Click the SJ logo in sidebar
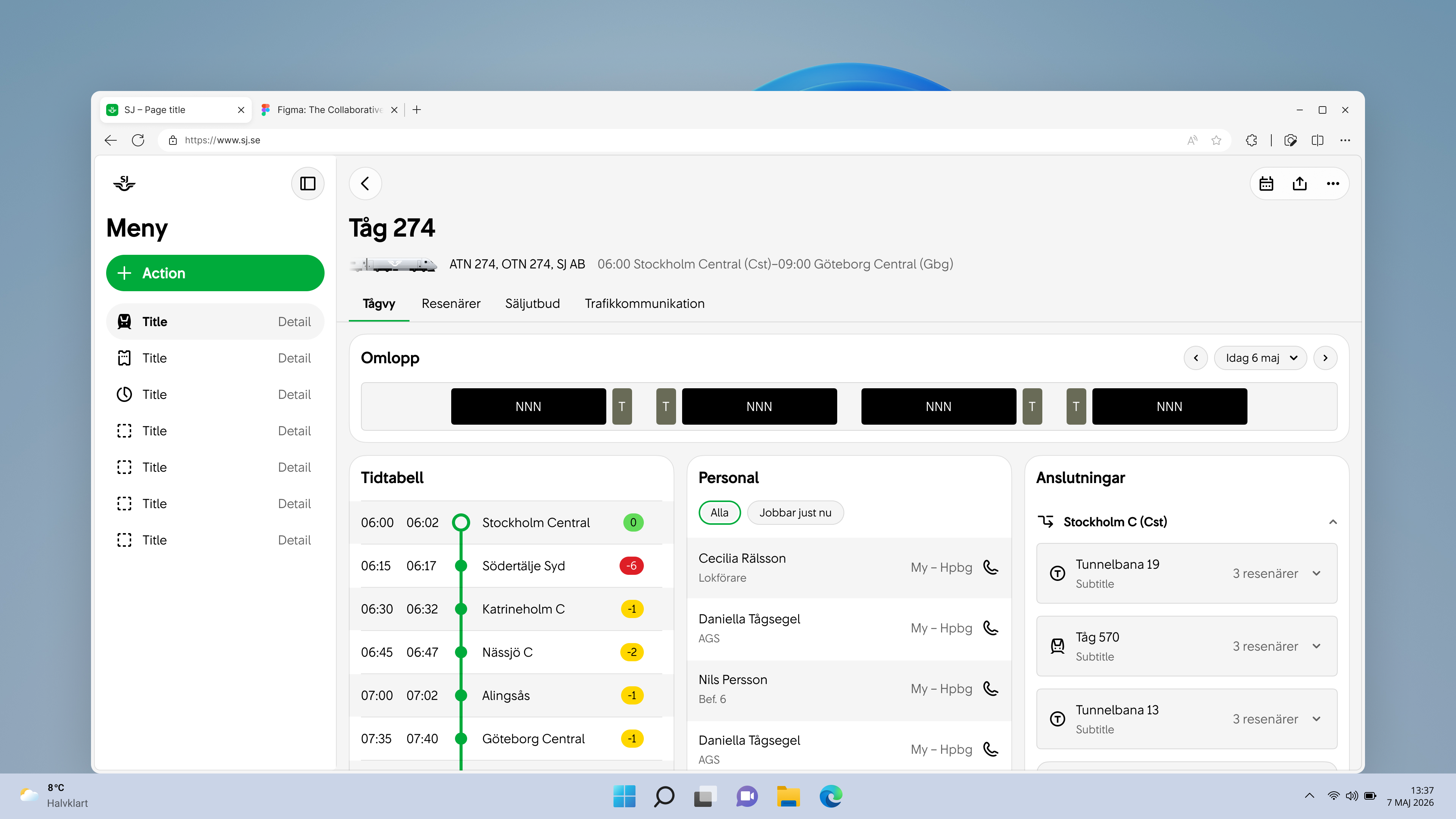 [x=124, y=183]
